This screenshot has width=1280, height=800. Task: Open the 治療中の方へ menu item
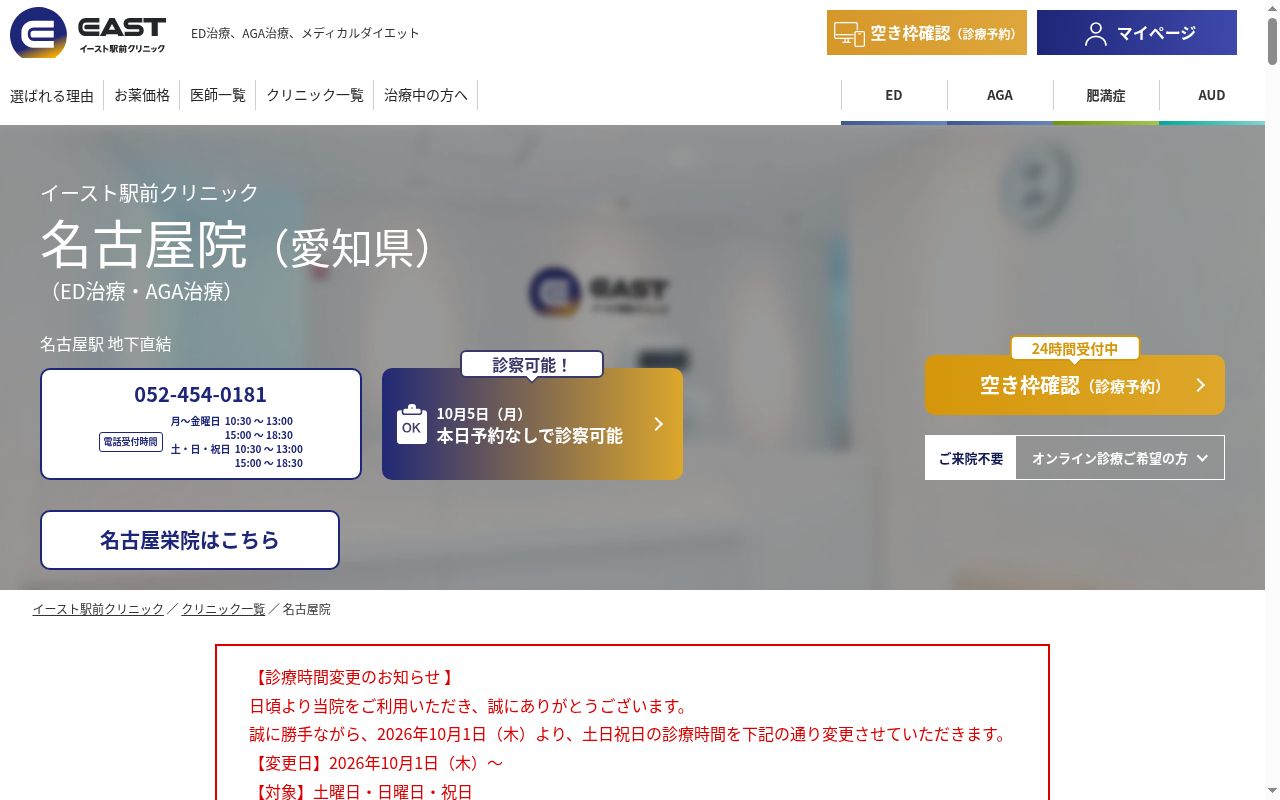coord(426,95)
